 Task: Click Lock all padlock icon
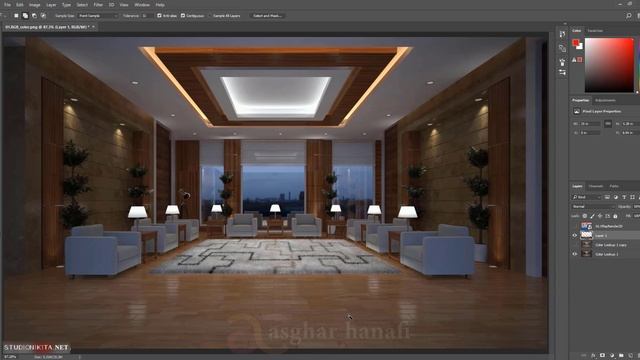[x=615, y=216]
